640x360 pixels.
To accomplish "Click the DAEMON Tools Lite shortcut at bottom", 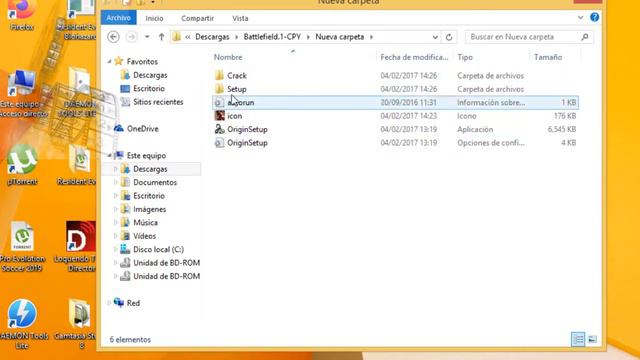I will pyautogui.click(x=22, y=324).
